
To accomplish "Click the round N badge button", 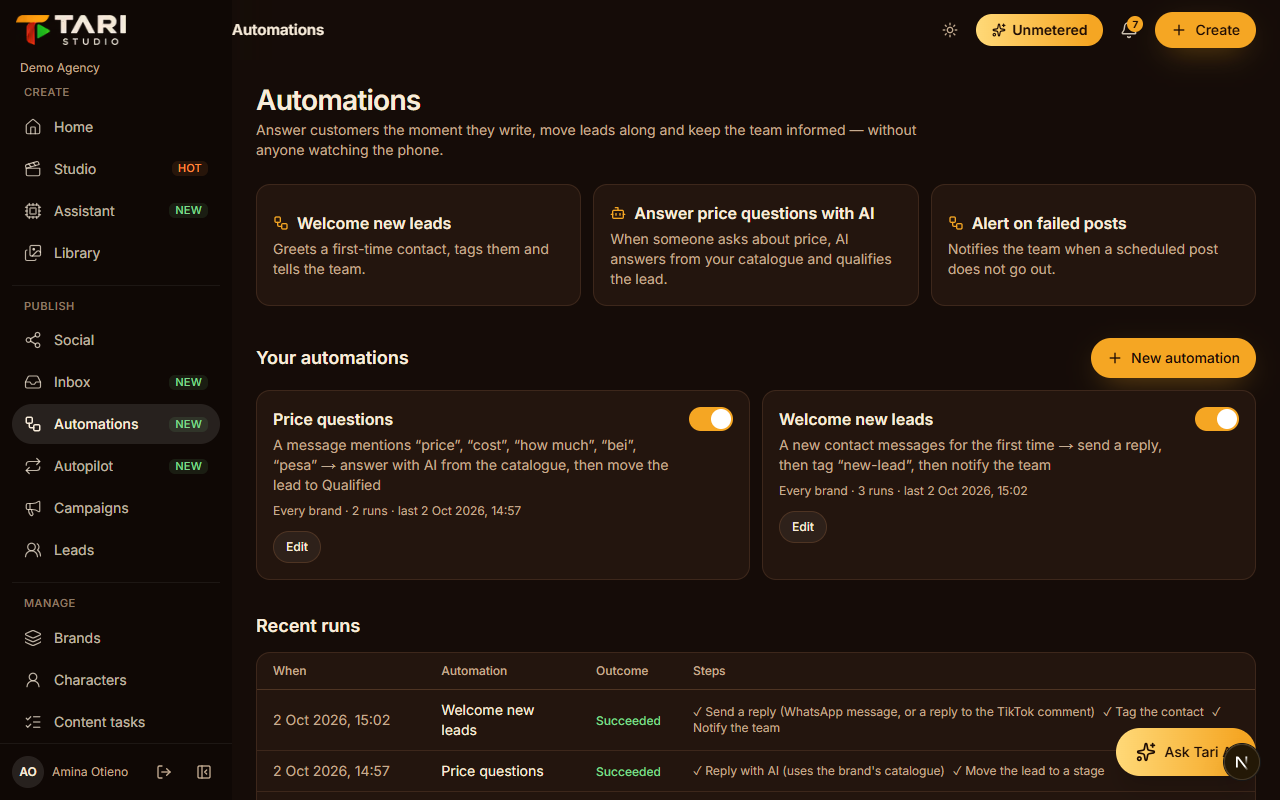I will 1241,762.
